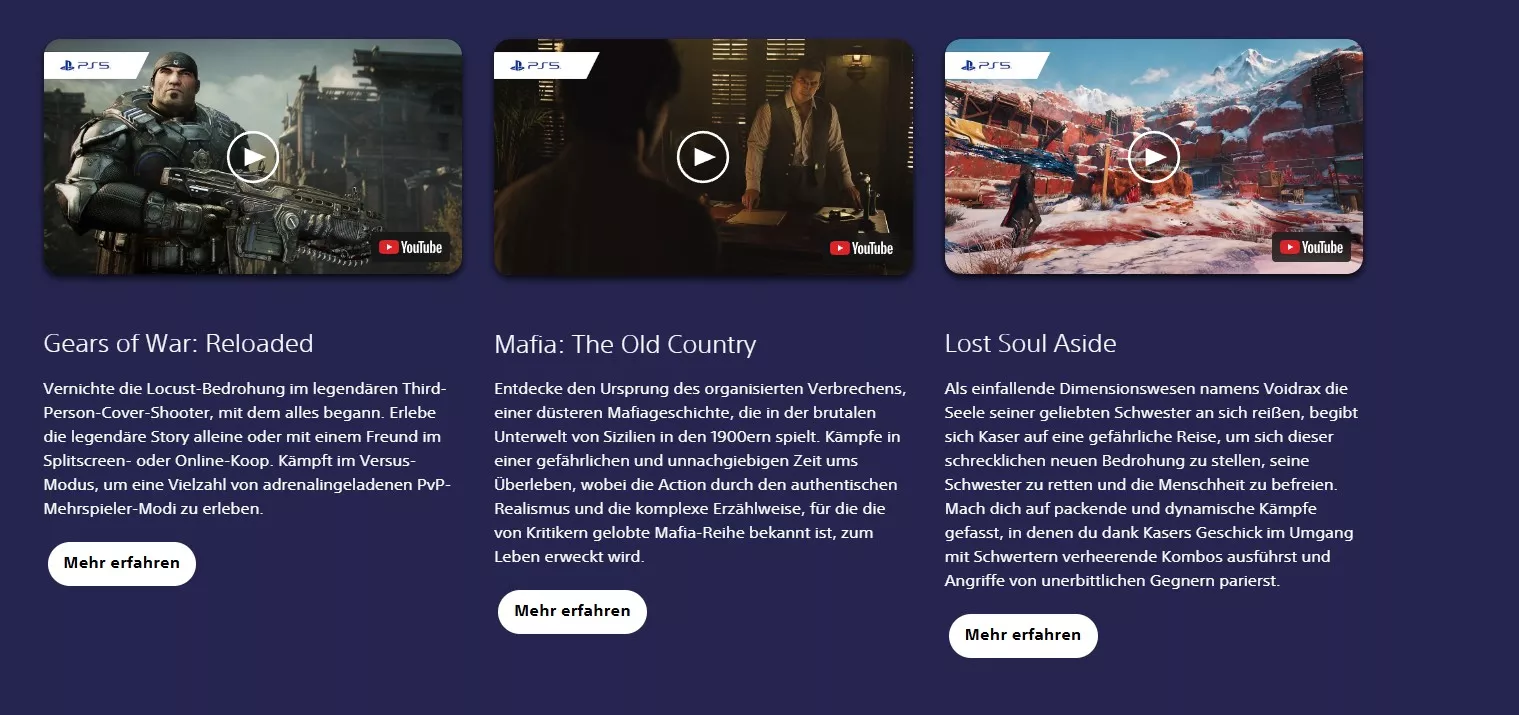Click YouTube logo on Mafia video
This screenshot has width=1519, height=715.
coord(862,247)
